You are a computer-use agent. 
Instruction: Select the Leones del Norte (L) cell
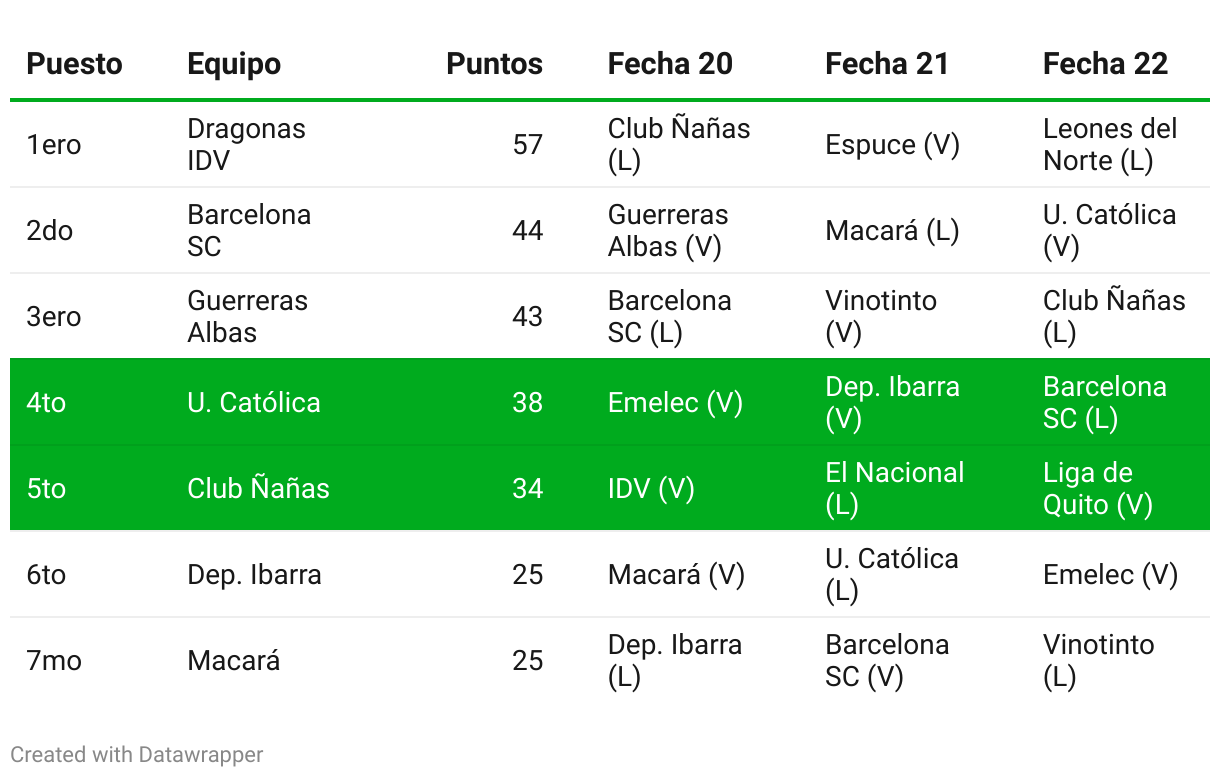point(1110,145)
